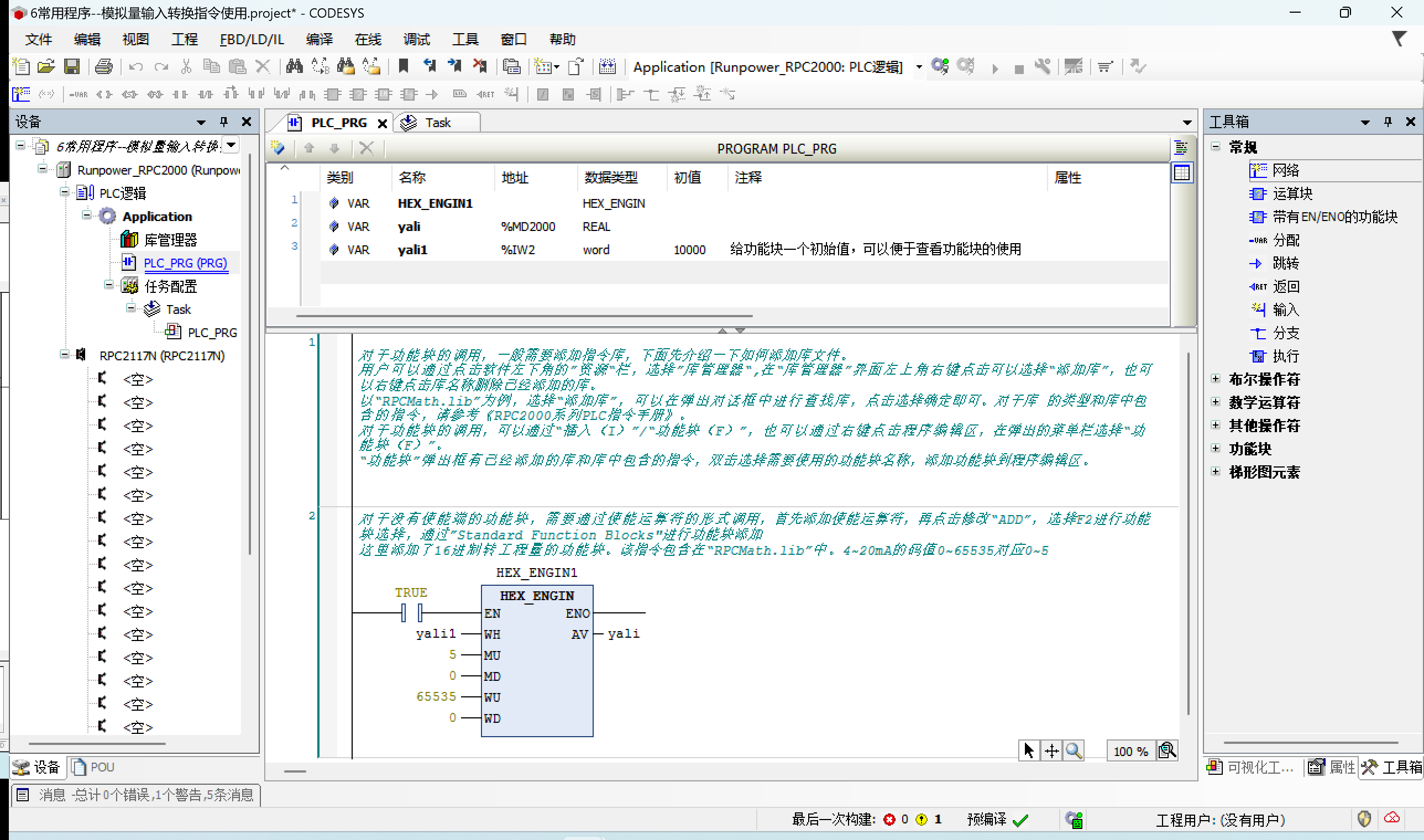Viewport: 1424px width, 840px height.
Task: Select the arrow pointer tool in editor
Action: point(1029,750)
